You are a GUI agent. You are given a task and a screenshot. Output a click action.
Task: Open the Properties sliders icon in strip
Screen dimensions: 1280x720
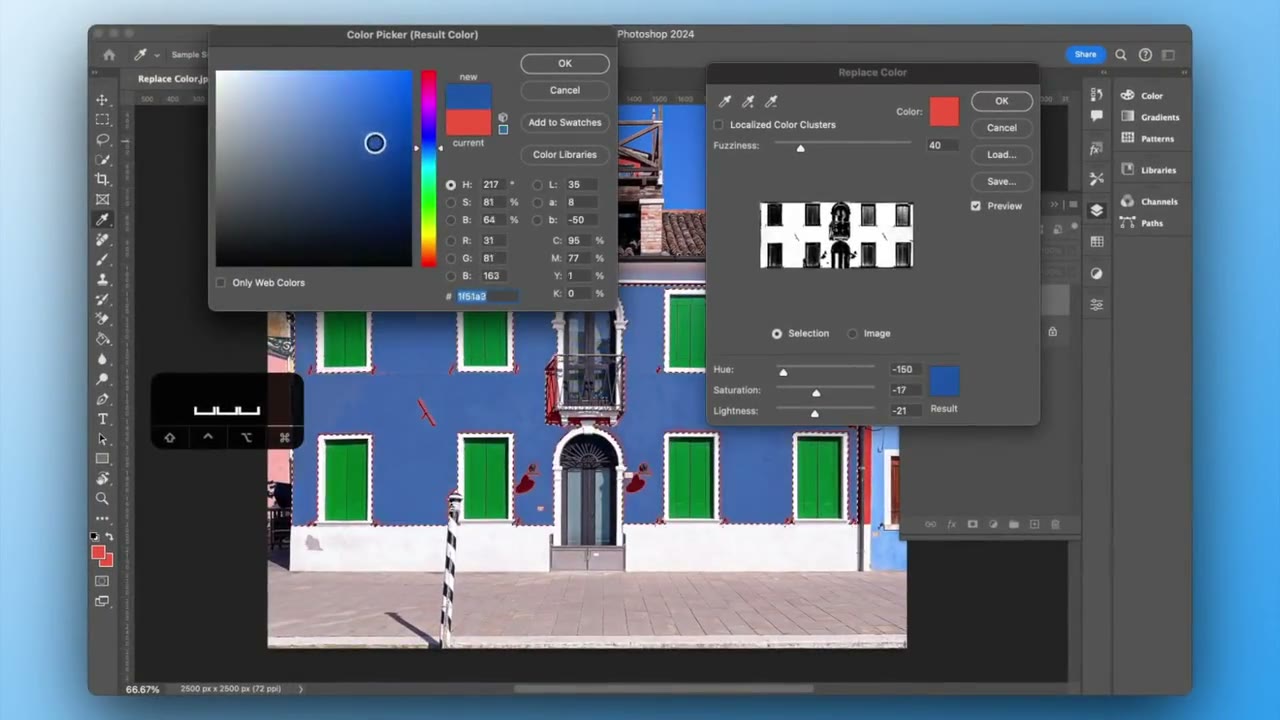click(1097, 305)
